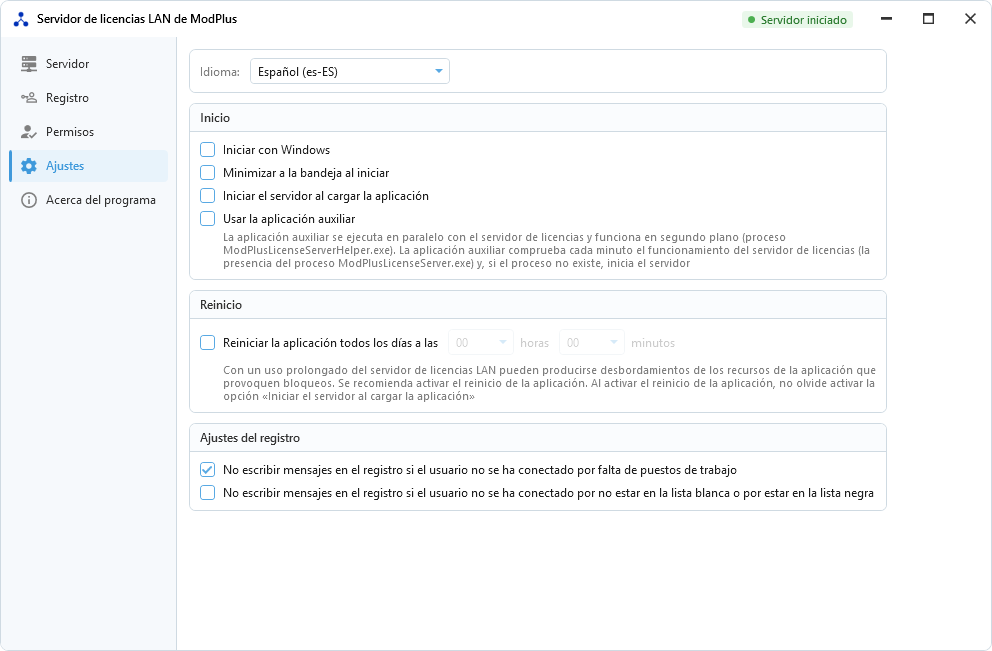
Task: Open the minutos dropdown
Action: pos(592,343)
